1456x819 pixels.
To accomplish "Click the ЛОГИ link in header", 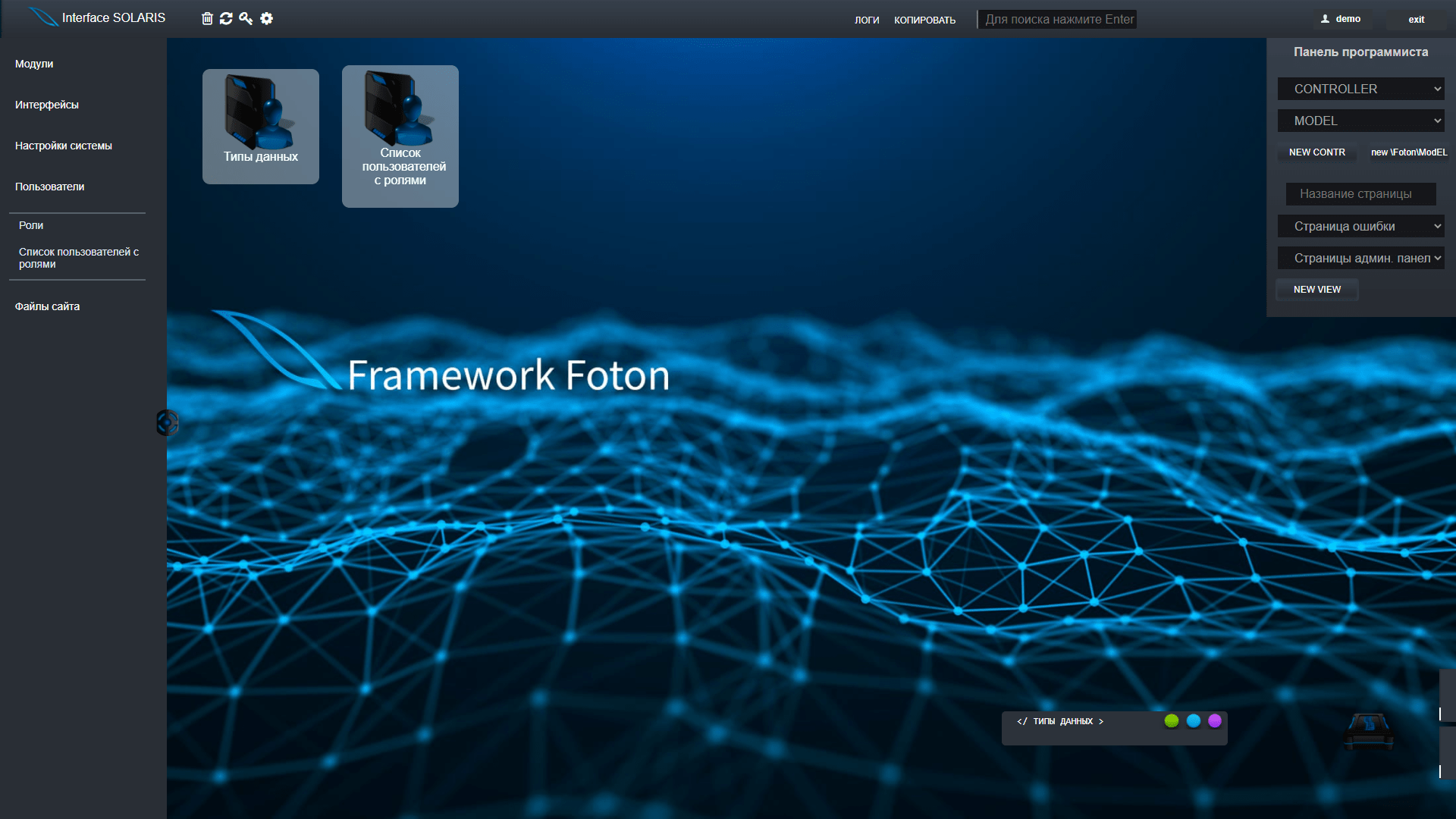I will (867, 20).
